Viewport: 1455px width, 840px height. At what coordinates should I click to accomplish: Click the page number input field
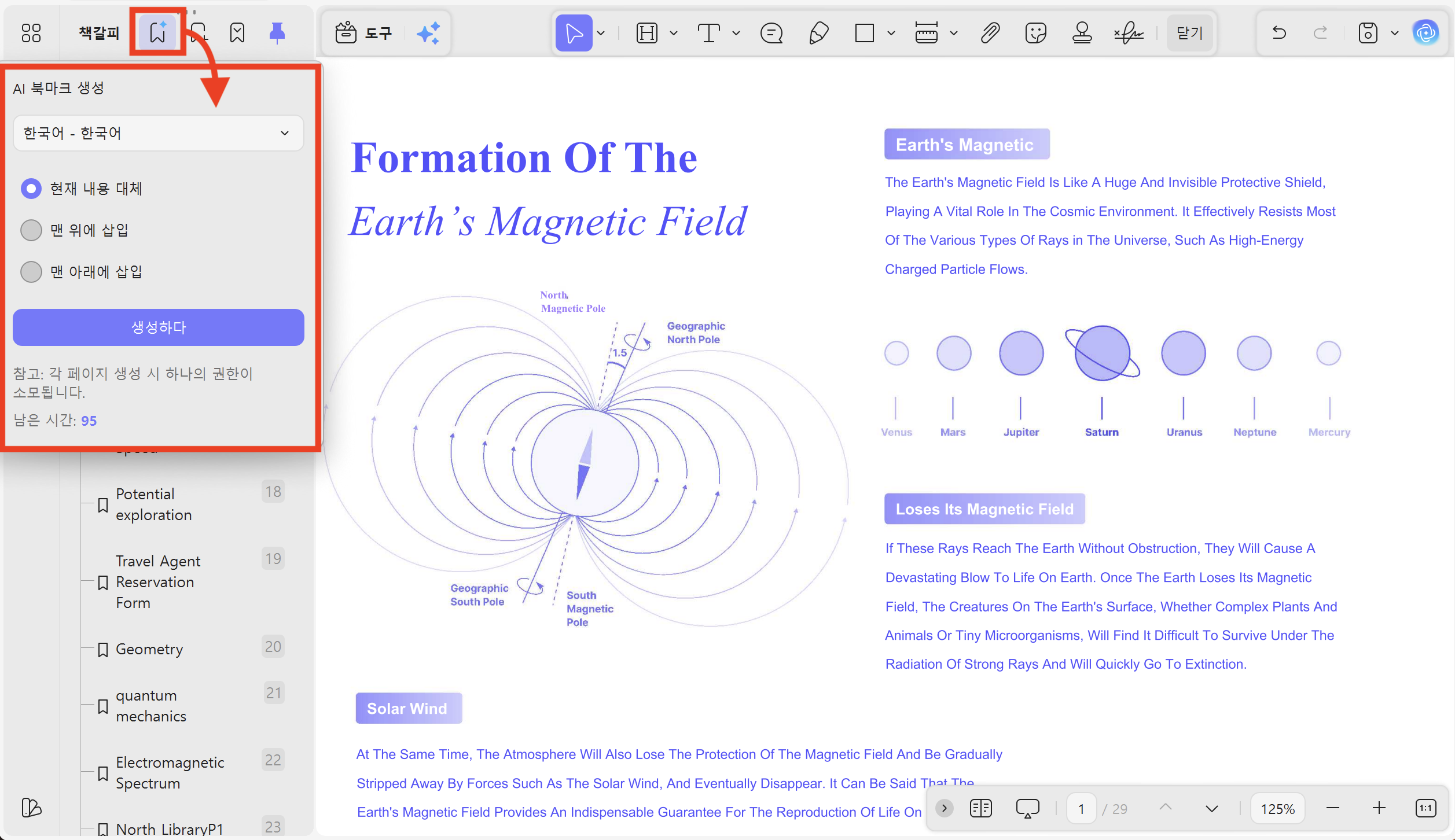point(1081,809)
